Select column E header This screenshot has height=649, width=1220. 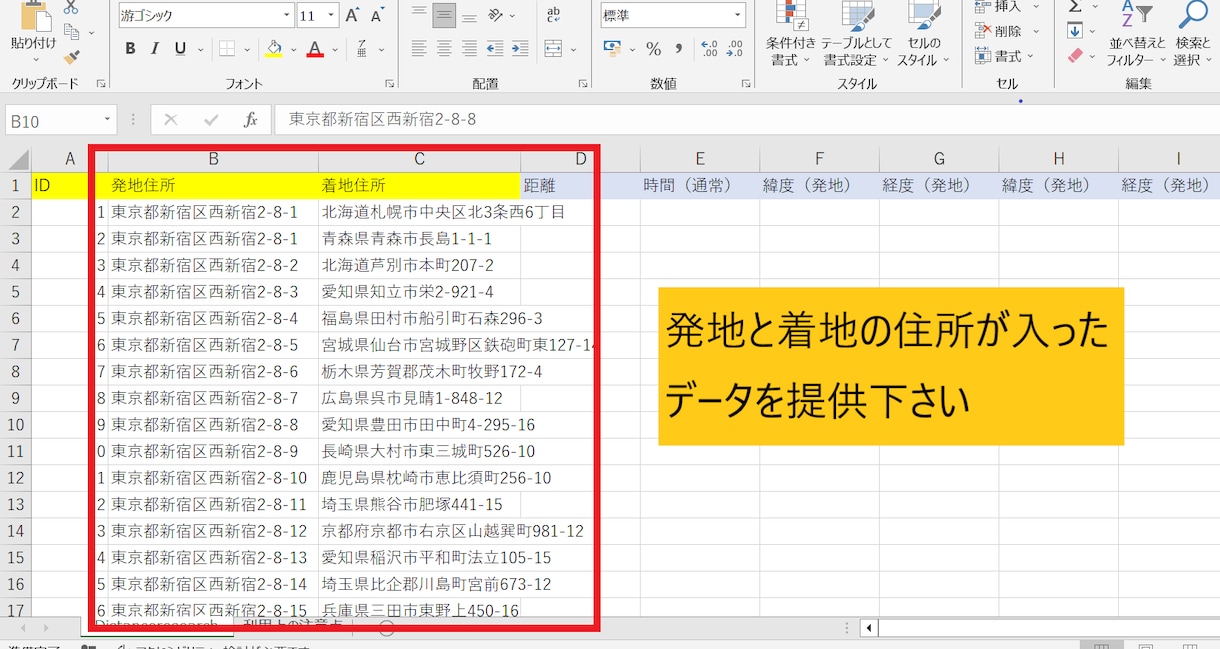click(x=700, y=158)
